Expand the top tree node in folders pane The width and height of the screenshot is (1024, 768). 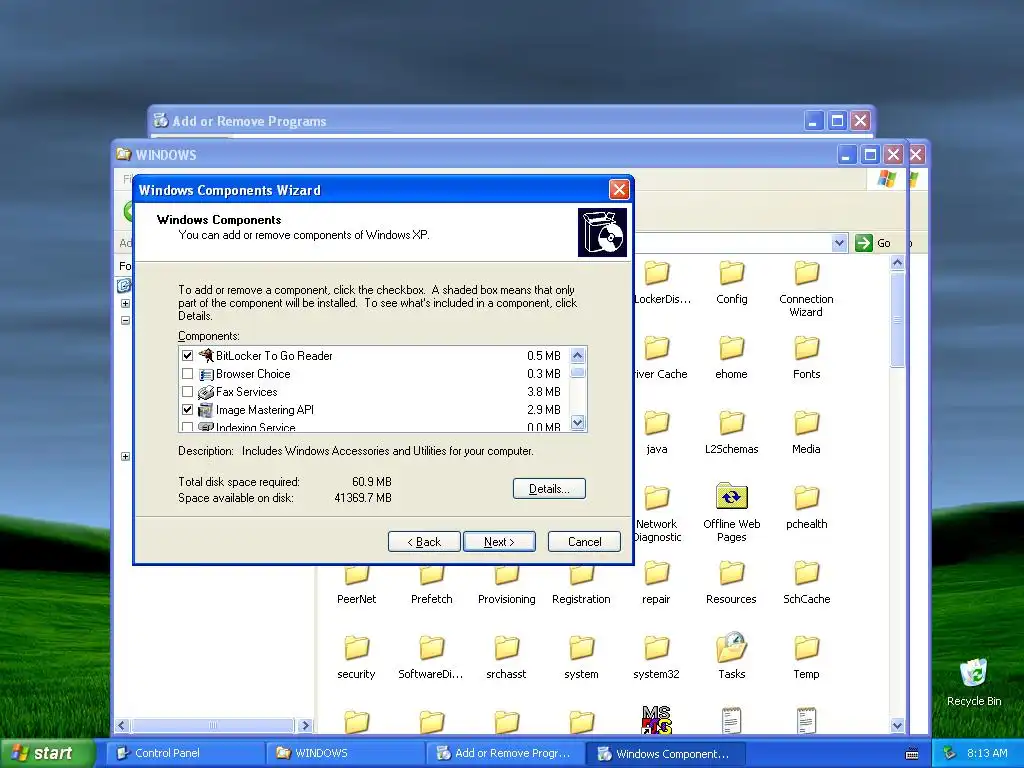pyautogui.click(x=125, y=304)
